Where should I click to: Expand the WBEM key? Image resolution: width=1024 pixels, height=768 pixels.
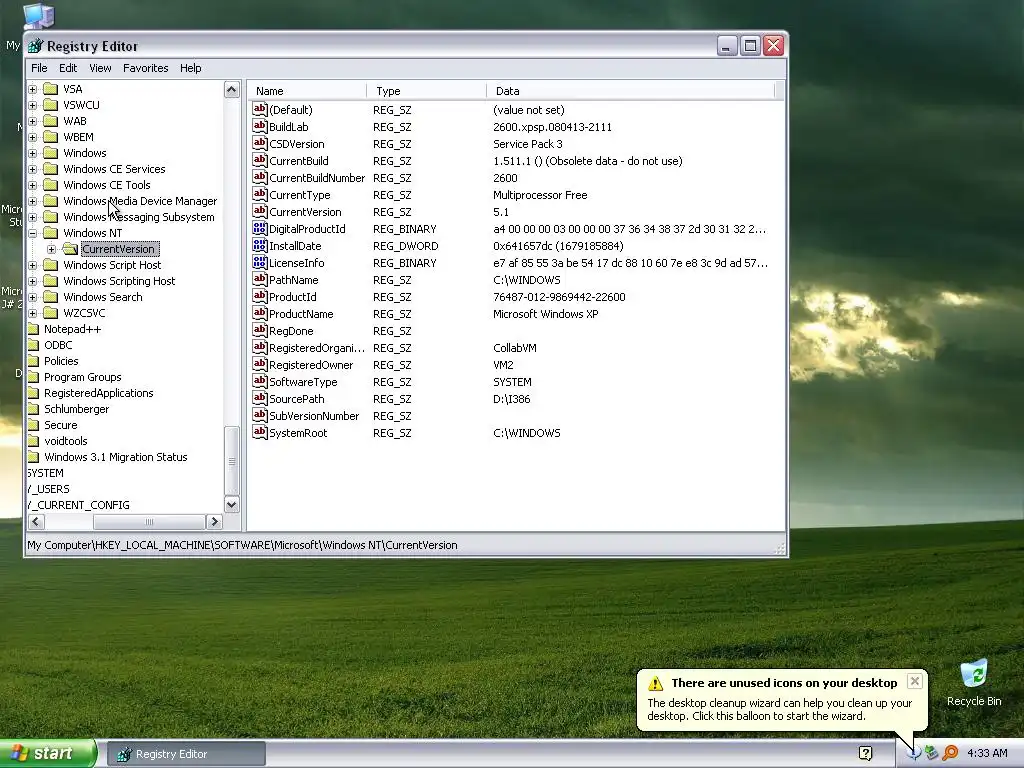click(33, 137)
